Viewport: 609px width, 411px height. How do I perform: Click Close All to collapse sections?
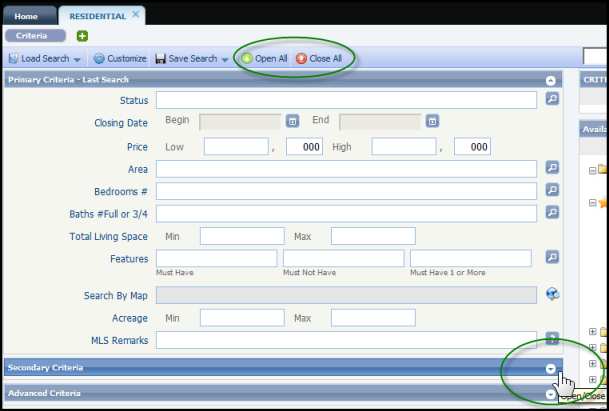click(319, 59)
